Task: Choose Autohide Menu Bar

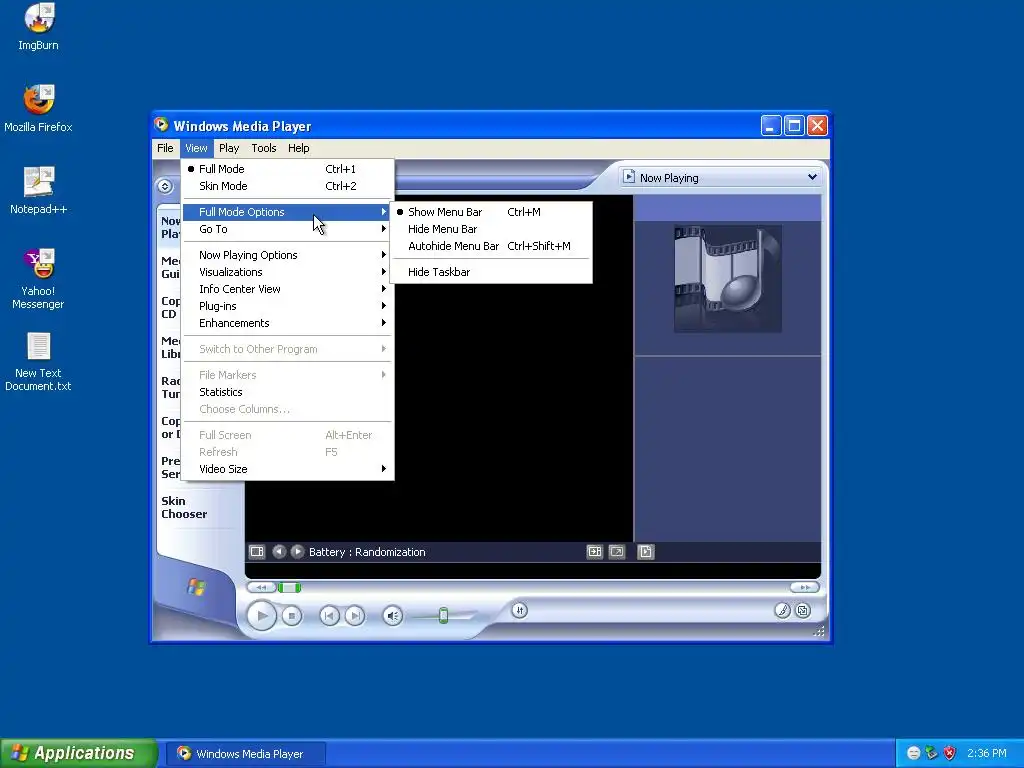Action: point(490,246)
